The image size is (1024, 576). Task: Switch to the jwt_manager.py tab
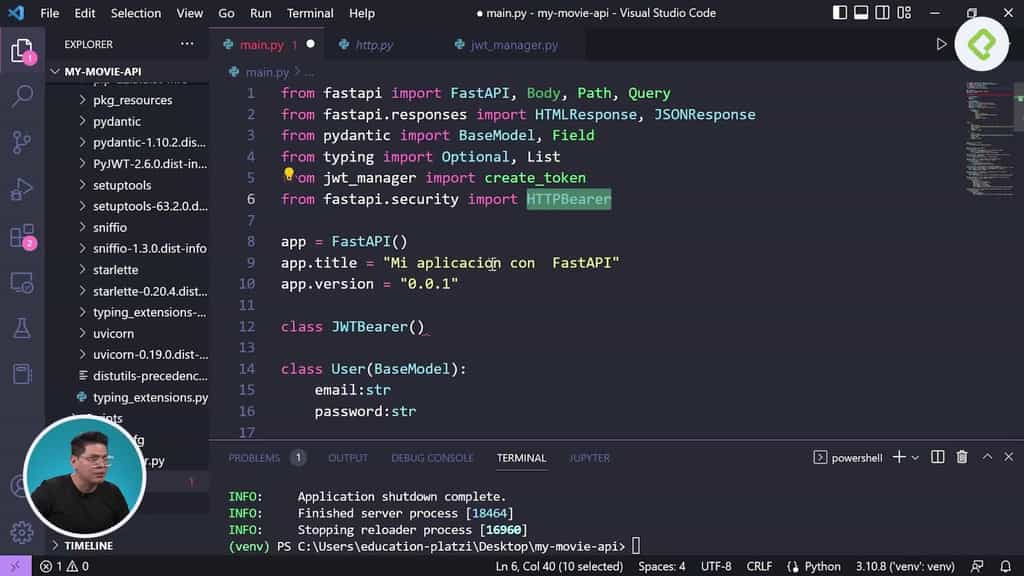[508, 44]
